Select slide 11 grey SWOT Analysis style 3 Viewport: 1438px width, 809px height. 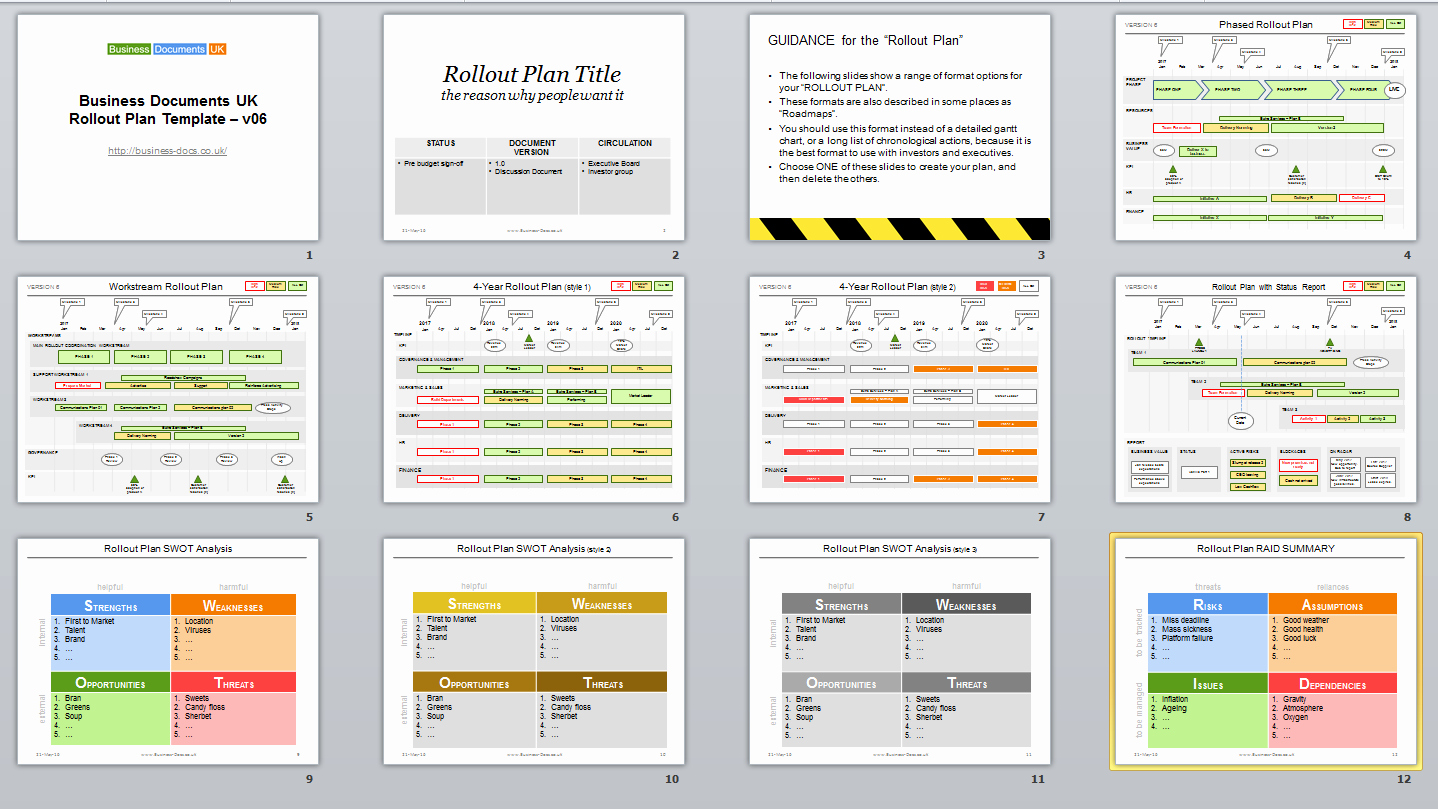900,651
